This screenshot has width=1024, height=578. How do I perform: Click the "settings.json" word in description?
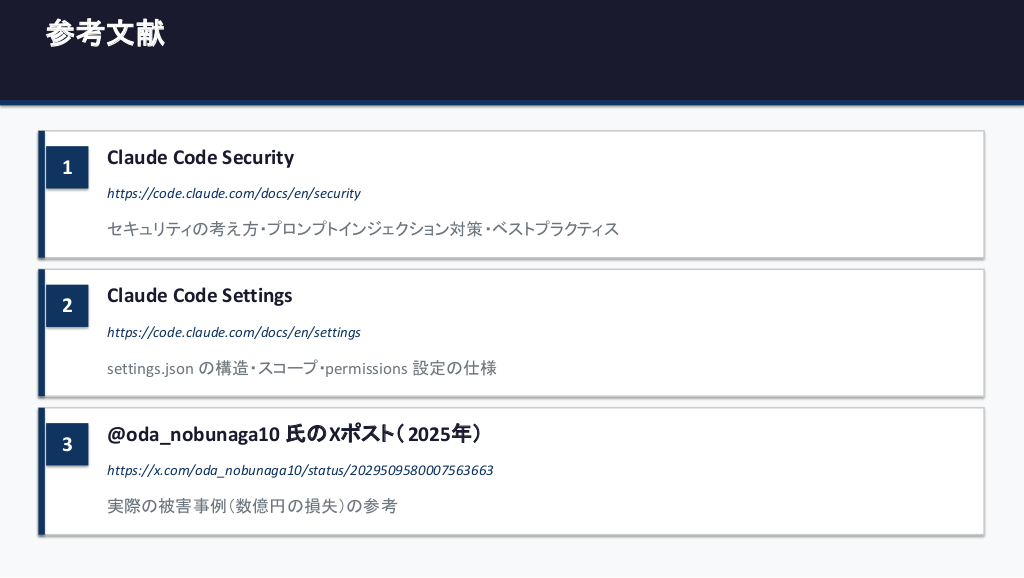coord(150,368)
